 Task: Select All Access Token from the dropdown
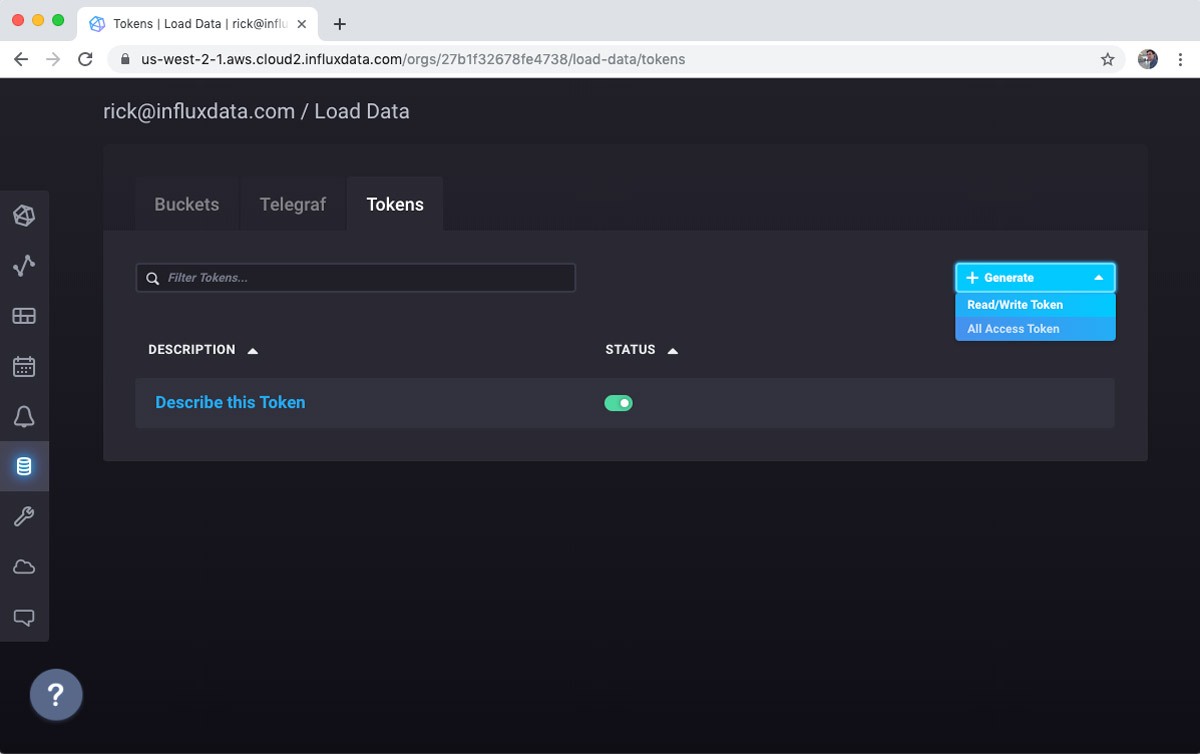(x=1012, y=328)
